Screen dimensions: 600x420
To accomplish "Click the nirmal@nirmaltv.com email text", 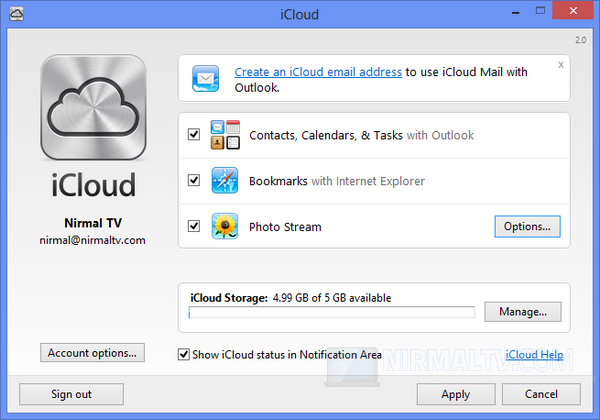I will point(93,240).
